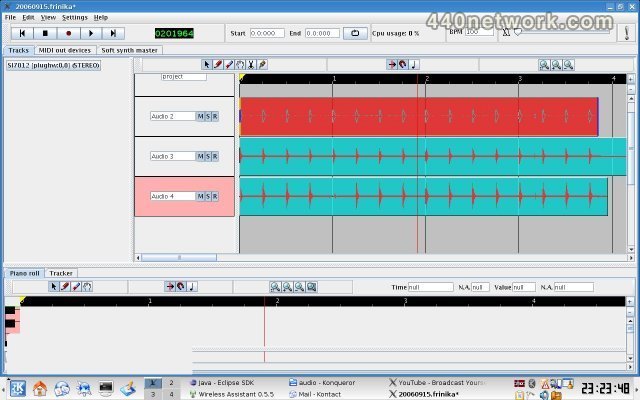
Task: Click middle zoom magnifier in tracks toolbar
Action: pos(556,65)
